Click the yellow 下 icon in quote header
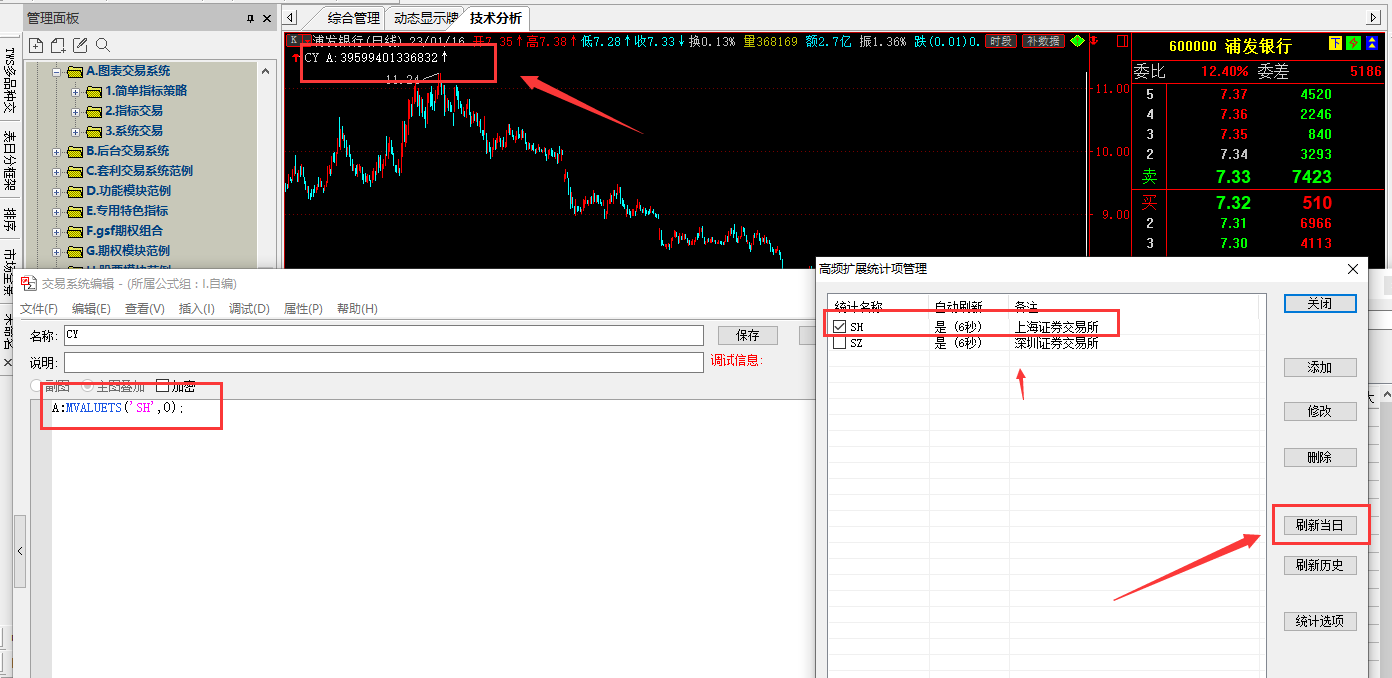Image resolution: width=1392 pixels, height=678 pixels. pos(1335,43)
